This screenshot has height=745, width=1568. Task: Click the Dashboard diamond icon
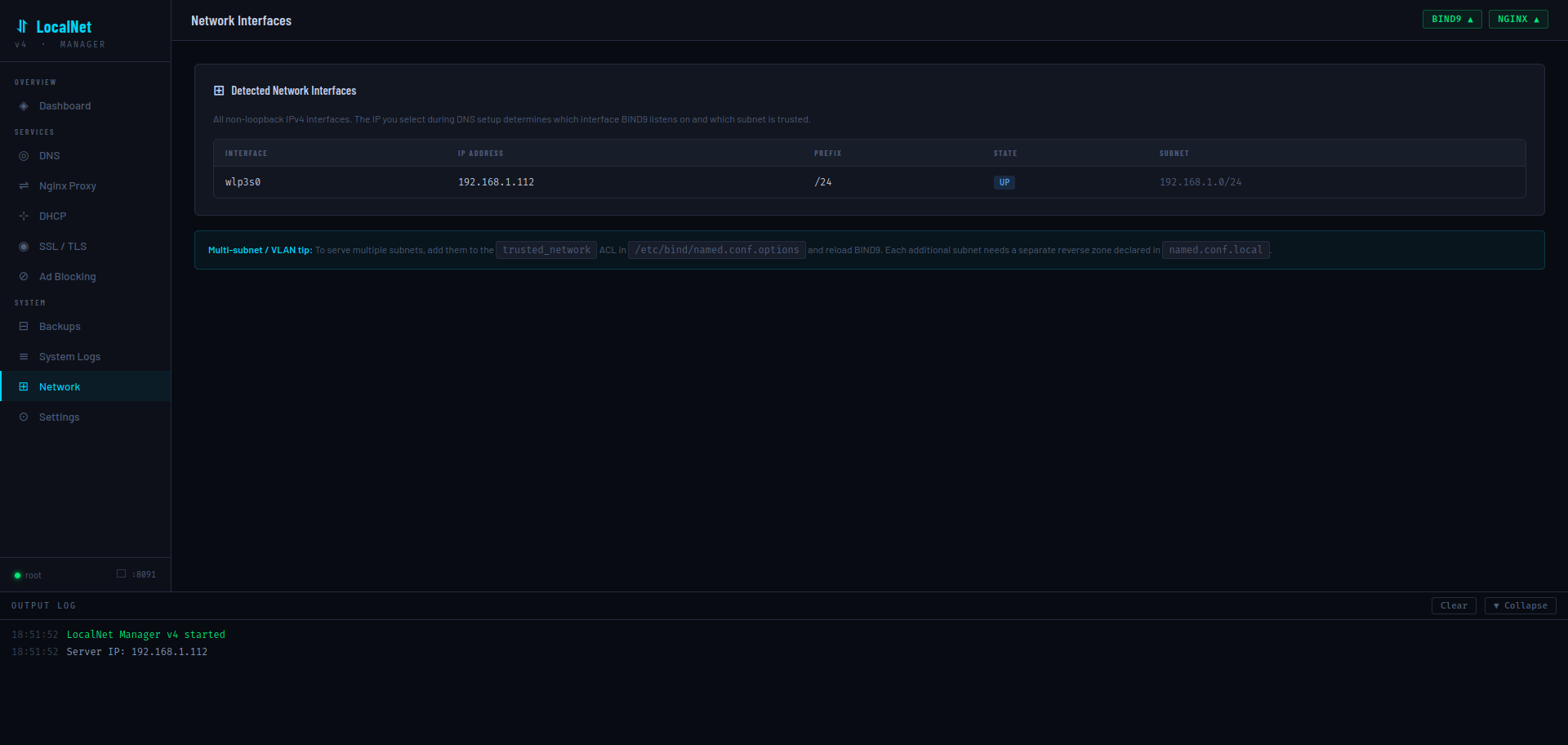24,106
